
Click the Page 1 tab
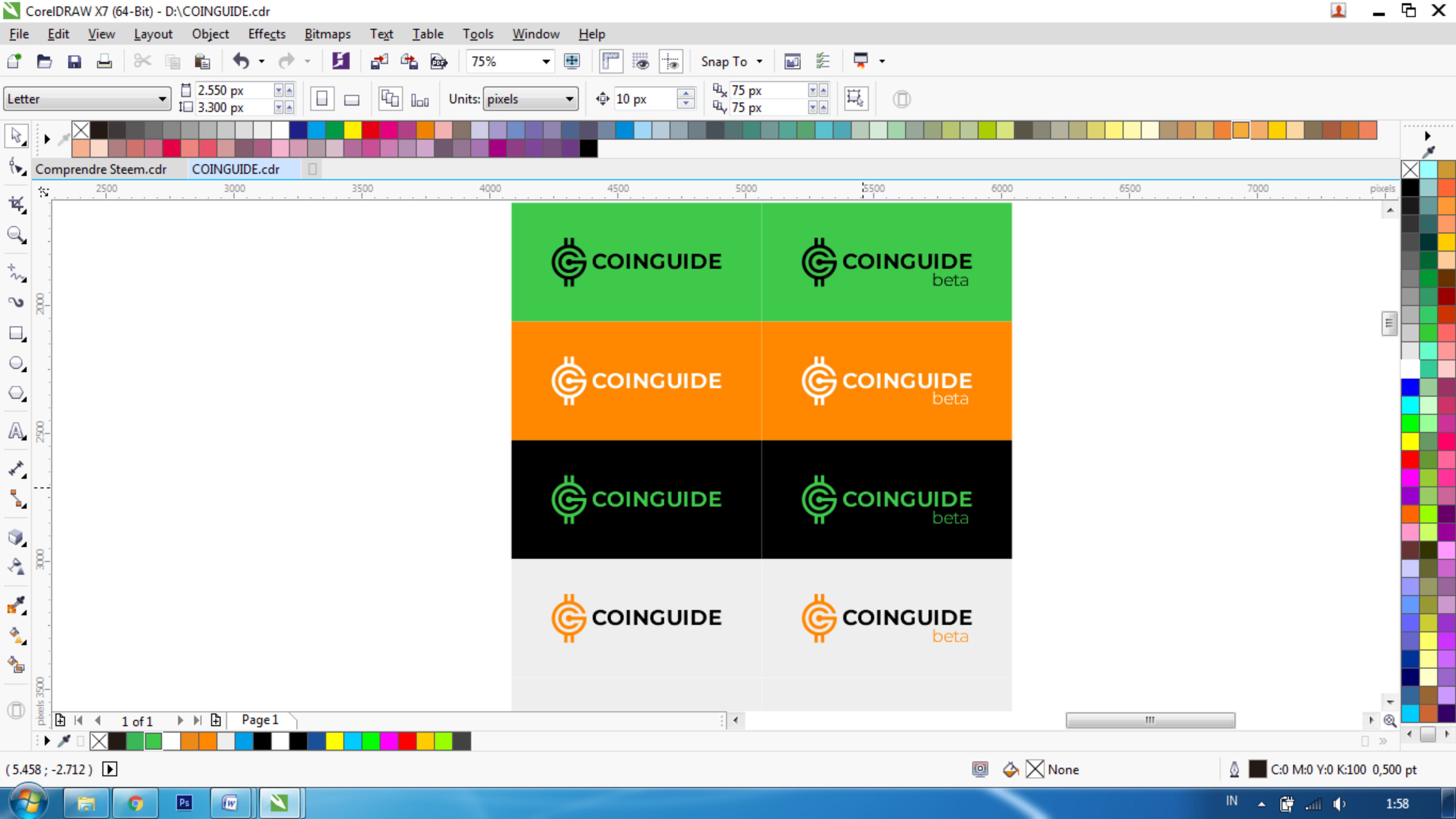click(x=260, y=719)
